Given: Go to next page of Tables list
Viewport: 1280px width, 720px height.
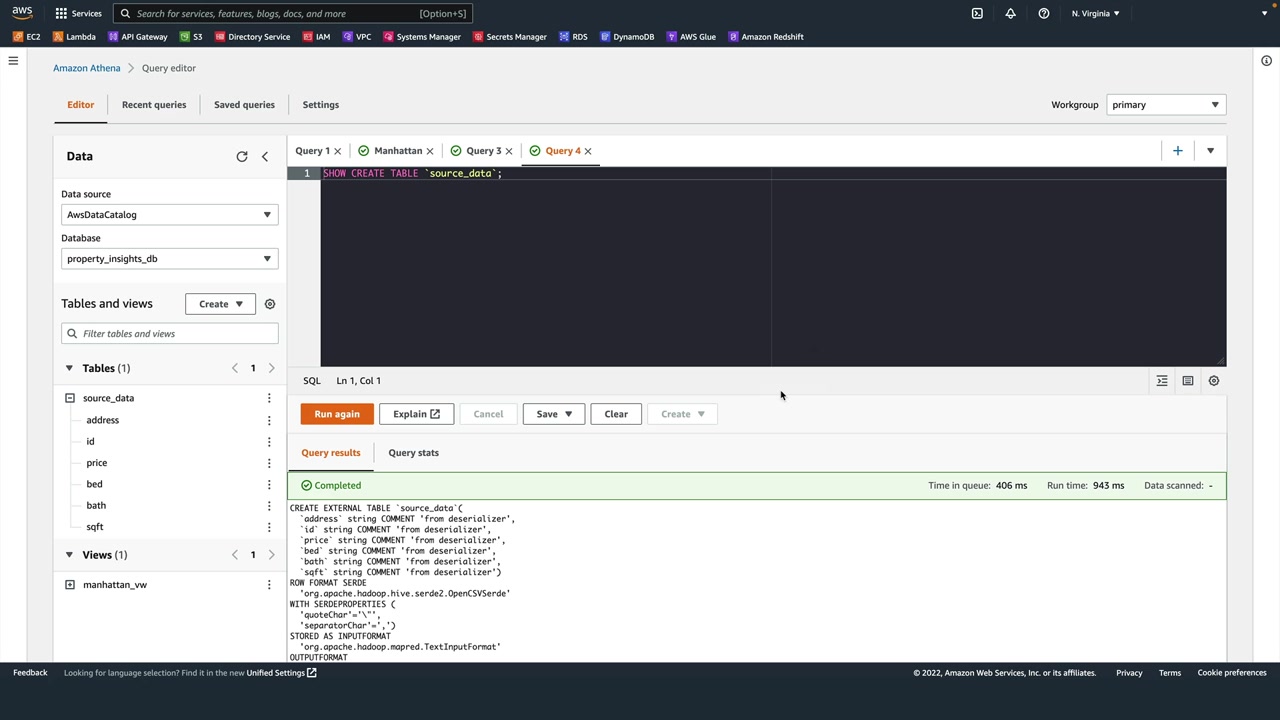Looking at the screenshot, I should click(x=271, y=368).
